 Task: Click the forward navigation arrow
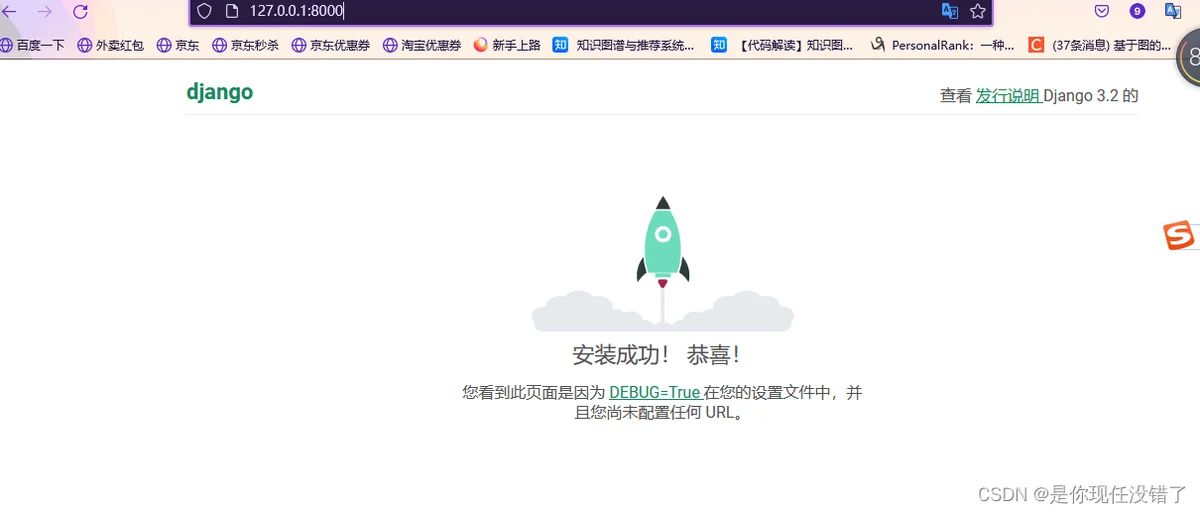click(x=45, y=11)
